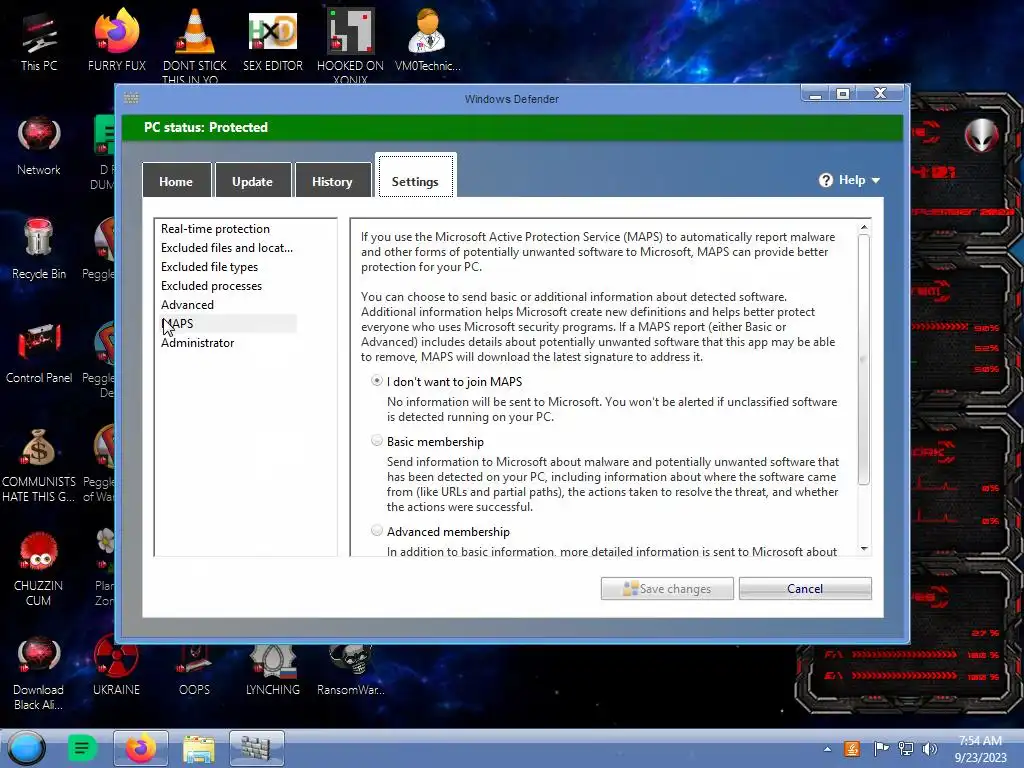Image resolution: width=1024 pixels, height=768 pixels.
Task: Open the Control Panel desktop icon
Action: pos(39,353)
